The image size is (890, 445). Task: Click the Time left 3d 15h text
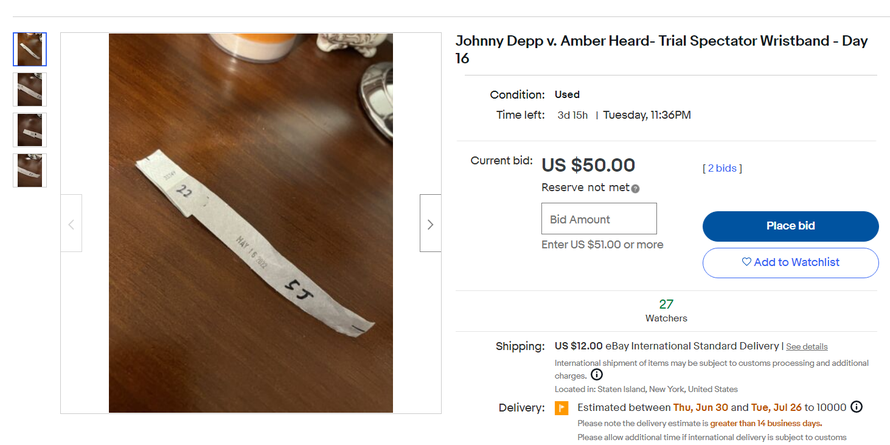click(572, 115)
